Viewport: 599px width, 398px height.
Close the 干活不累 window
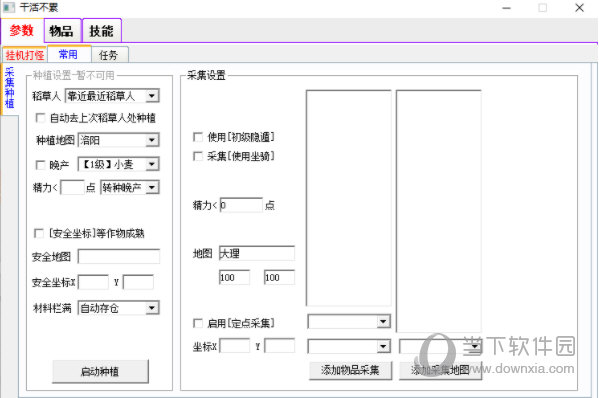(580, 8)
